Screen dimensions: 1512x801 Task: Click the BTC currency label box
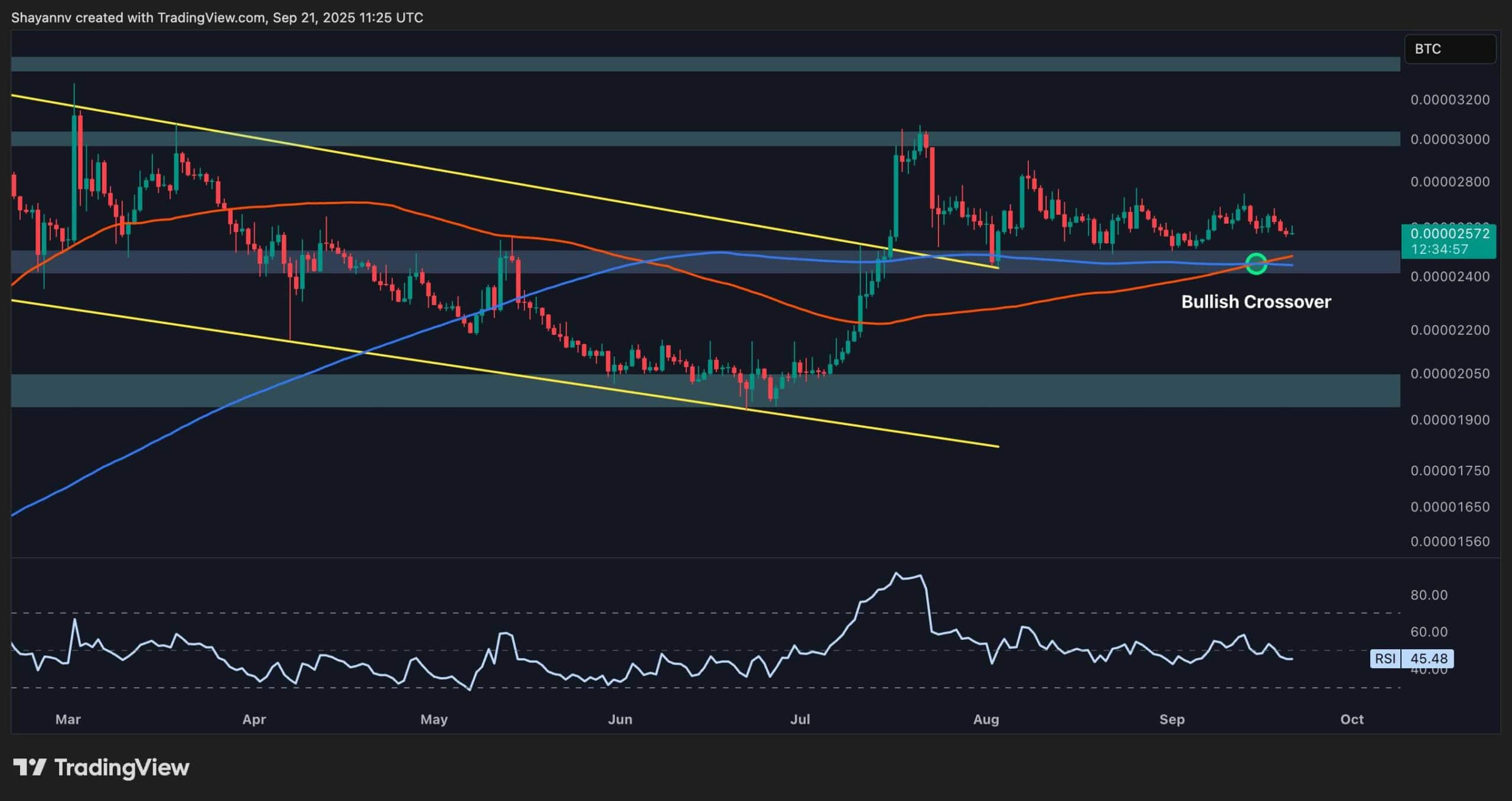[x=1449, y=49]
